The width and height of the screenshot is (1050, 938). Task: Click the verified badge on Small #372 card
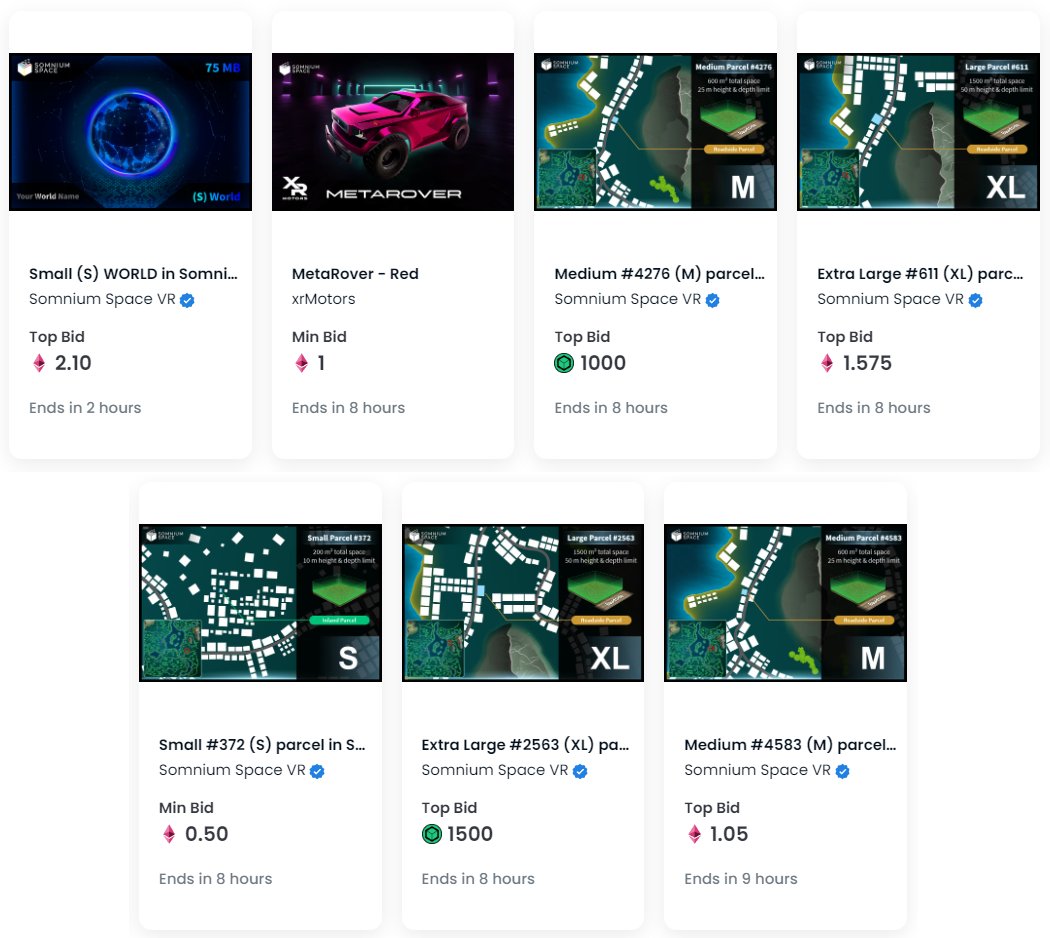317,771
